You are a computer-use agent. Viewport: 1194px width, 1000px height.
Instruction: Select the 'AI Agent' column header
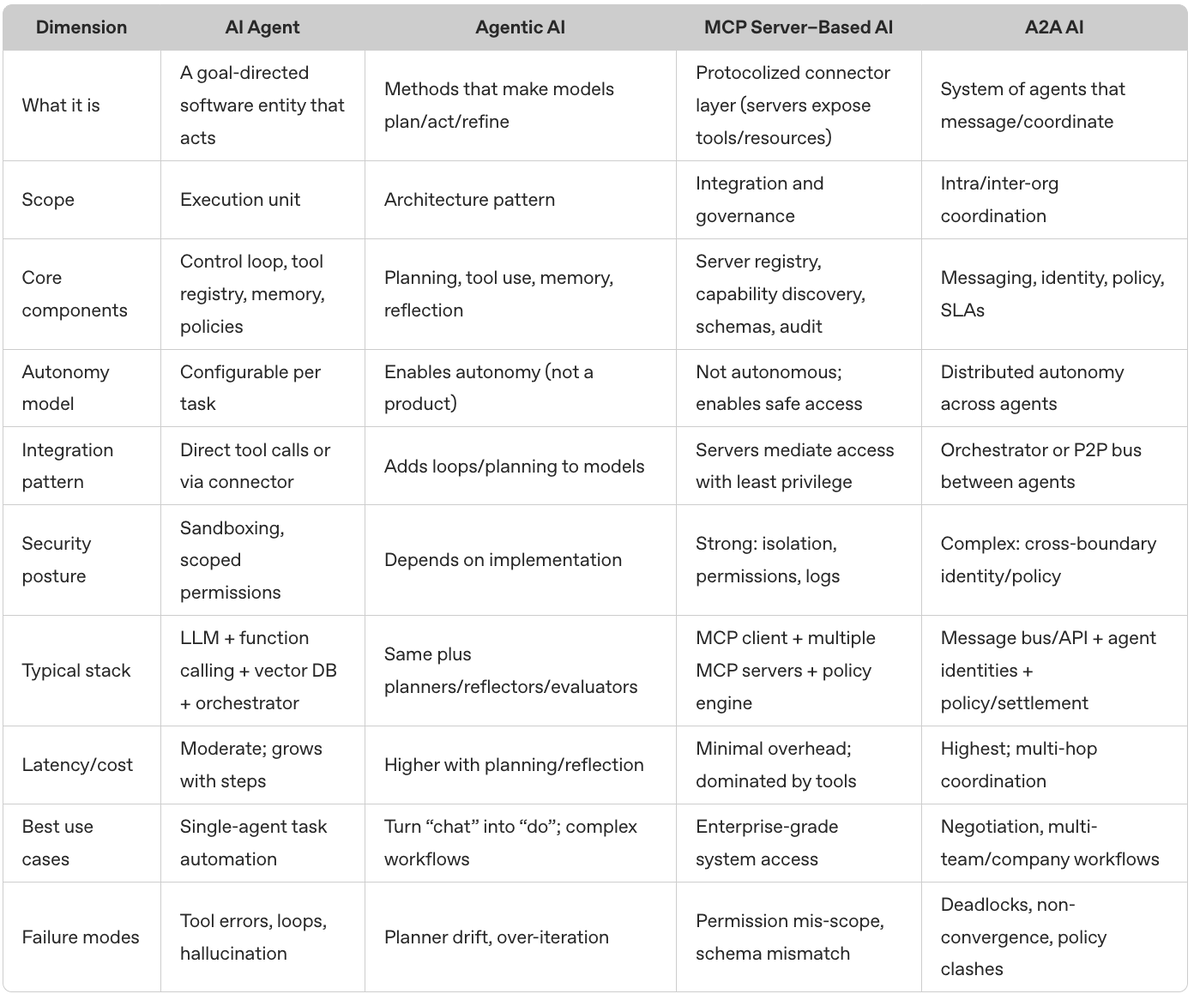click(262, 27)
